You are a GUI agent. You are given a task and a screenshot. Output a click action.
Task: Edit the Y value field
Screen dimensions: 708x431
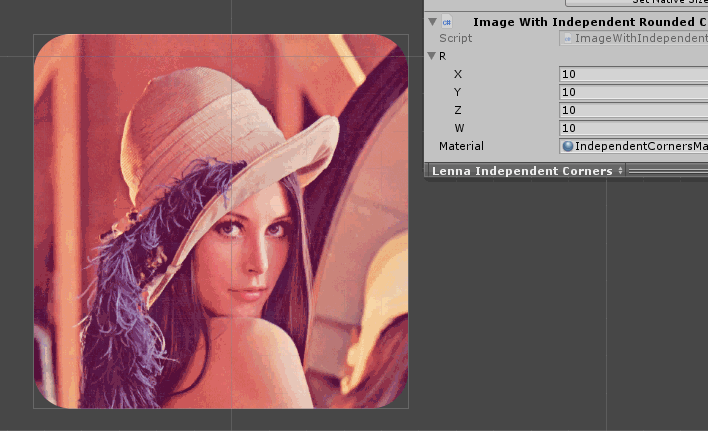point(633,92)
